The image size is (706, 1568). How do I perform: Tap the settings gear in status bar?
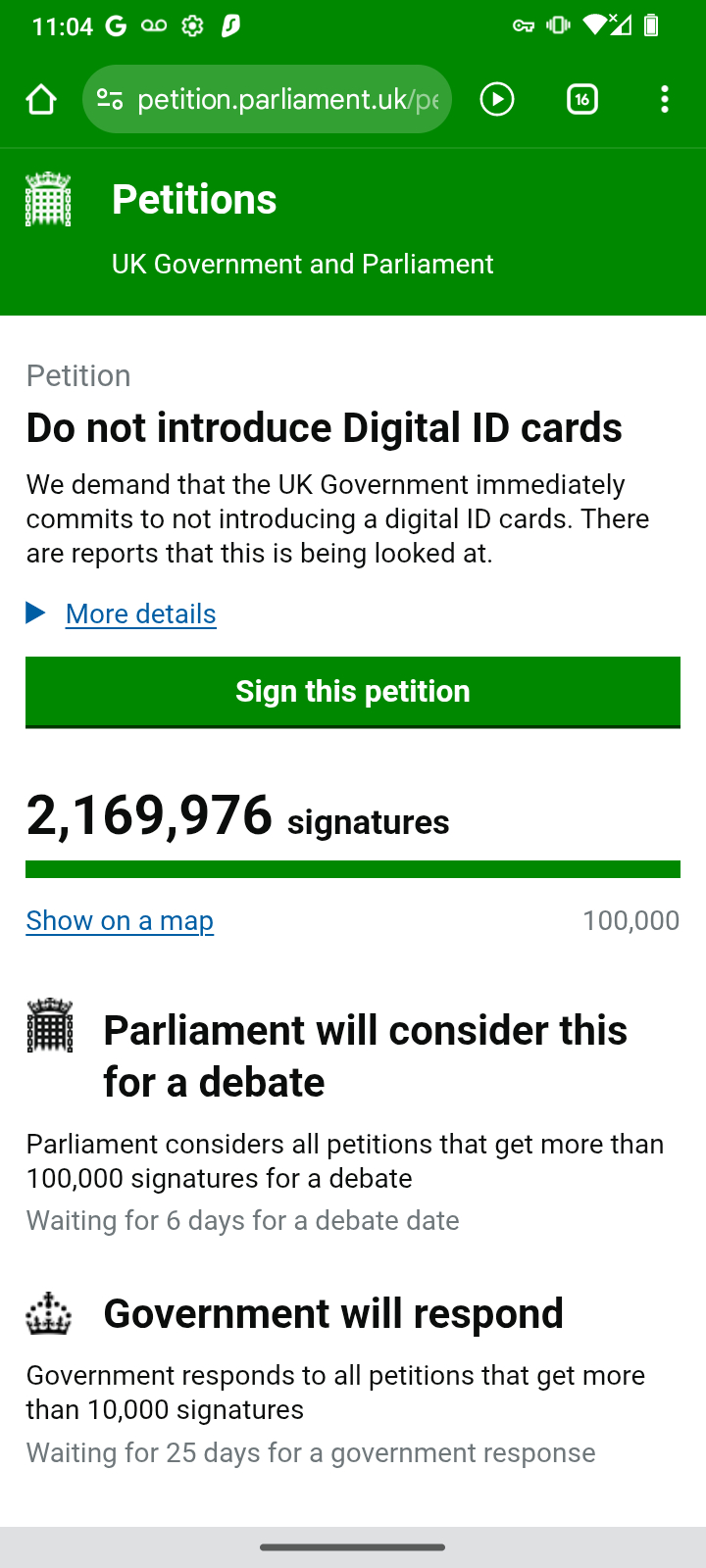pyautogui.click(x=193, y=26)
